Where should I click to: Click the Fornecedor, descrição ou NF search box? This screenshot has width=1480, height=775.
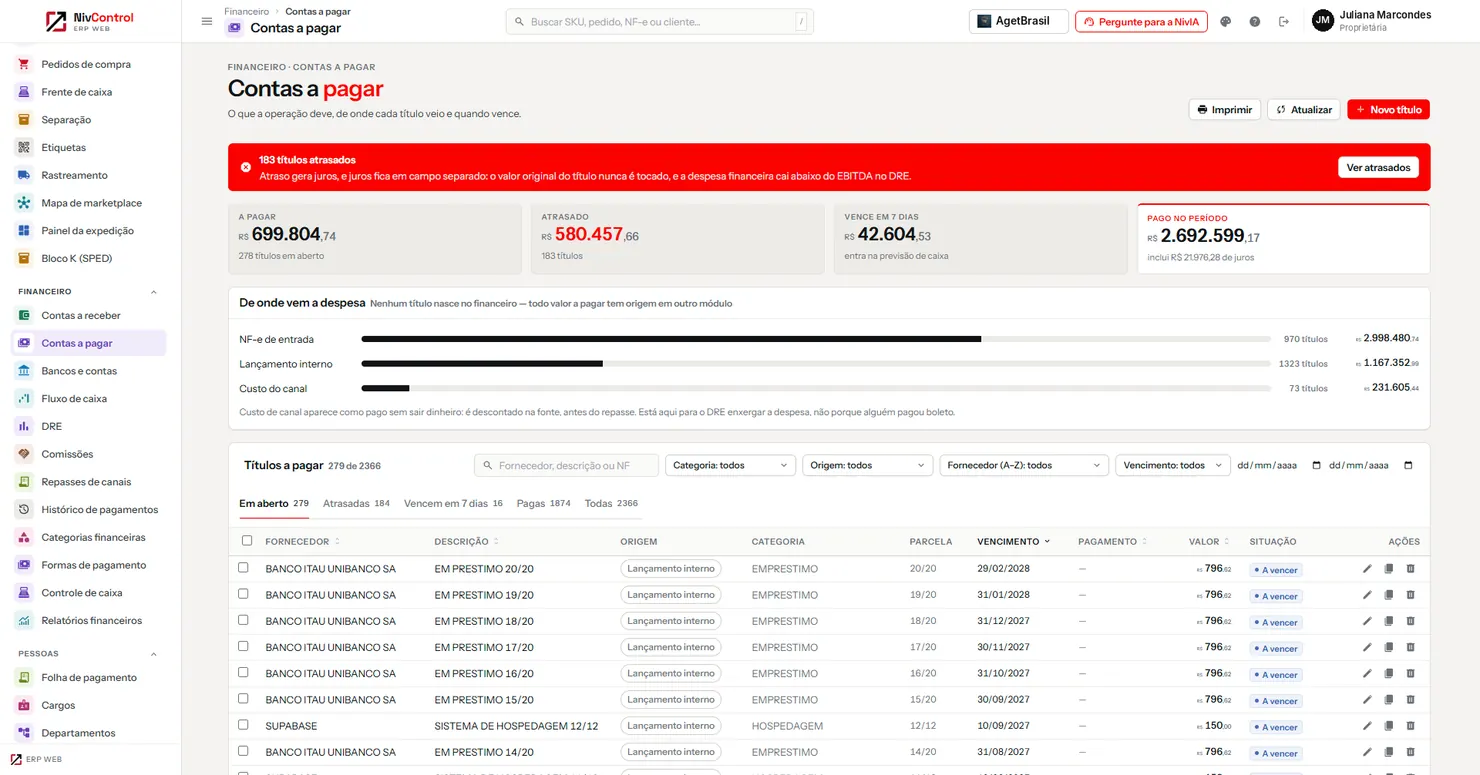[566, 465]
